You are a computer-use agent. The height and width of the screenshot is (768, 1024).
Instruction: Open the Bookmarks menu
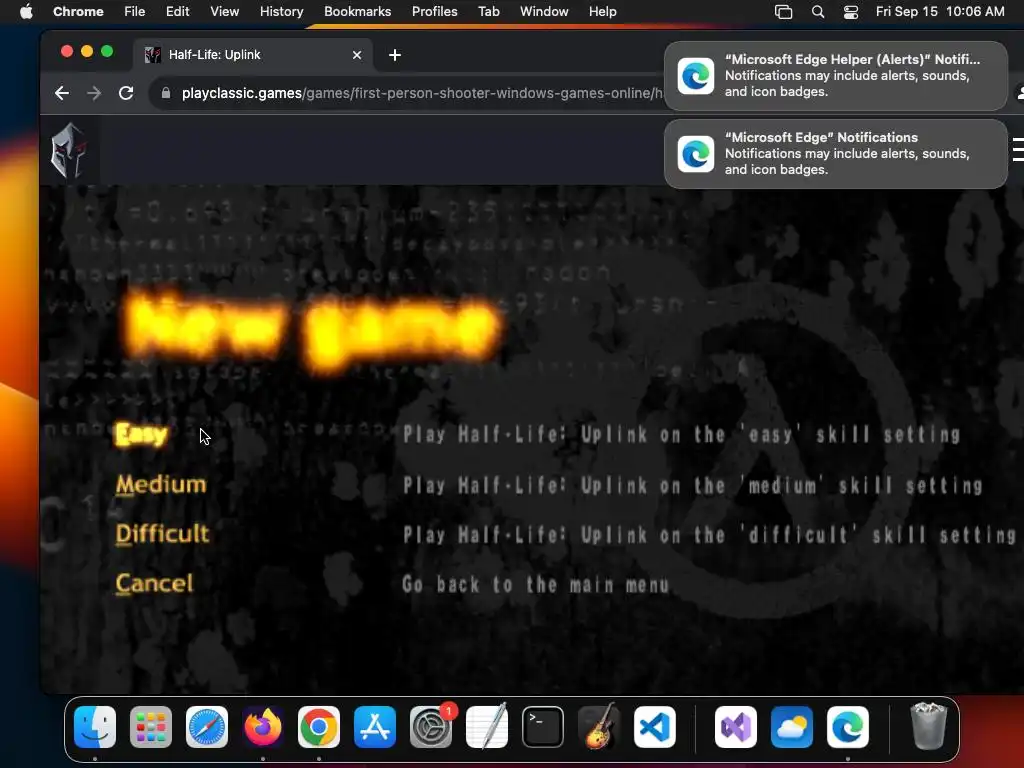tap(357, 12)
